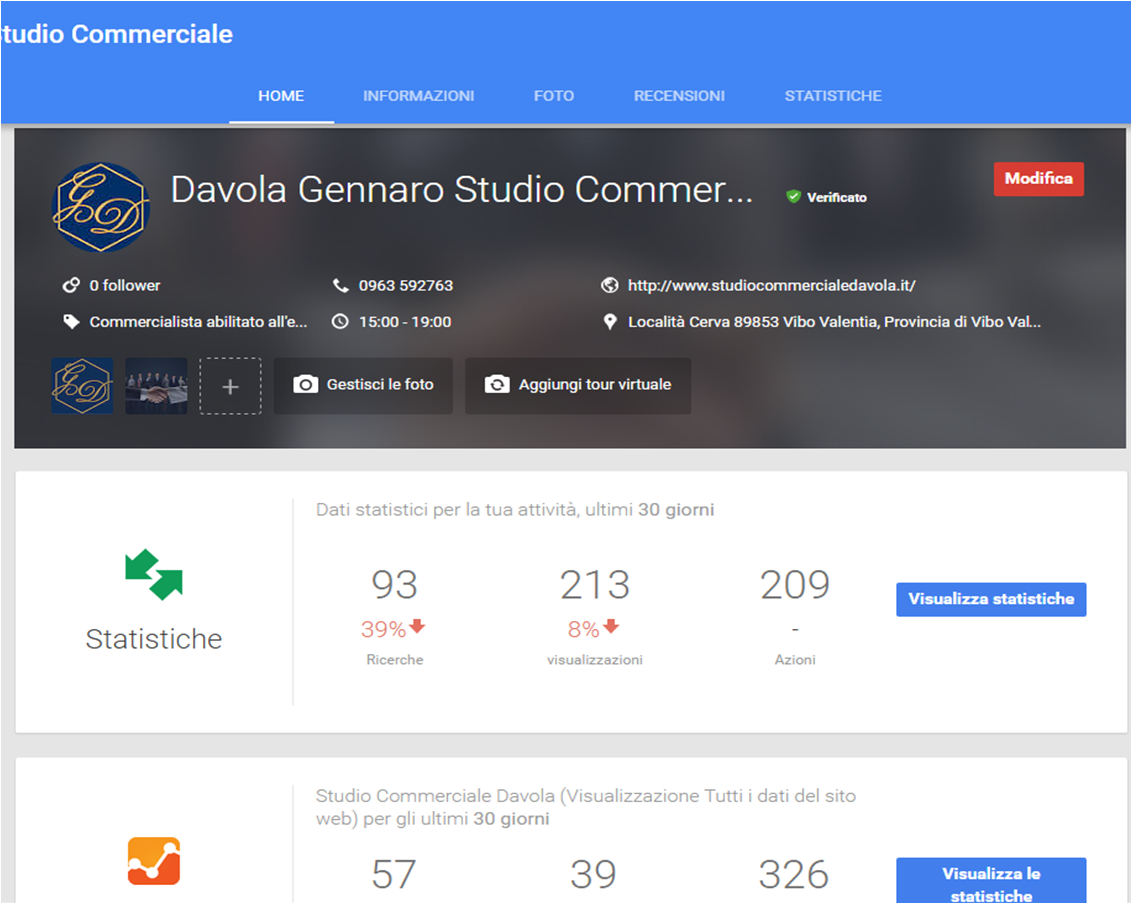This screenshot has height=904, width=1132.
Task: Click the Studio Commerciale Davola analytics heading
Action: click(x=585, y=807)
